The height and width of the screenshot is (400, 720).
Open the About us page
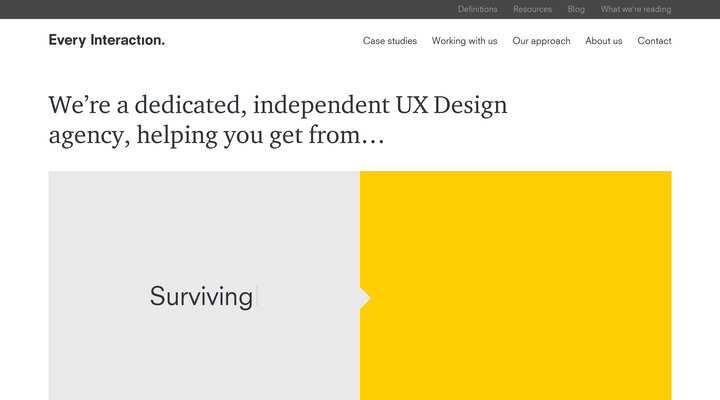[603, 41]
